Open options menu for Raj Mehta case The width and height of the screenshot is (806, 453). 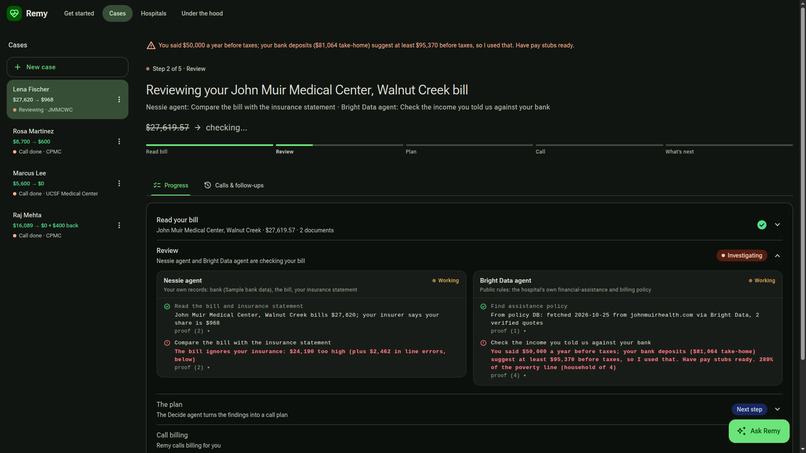119,225
